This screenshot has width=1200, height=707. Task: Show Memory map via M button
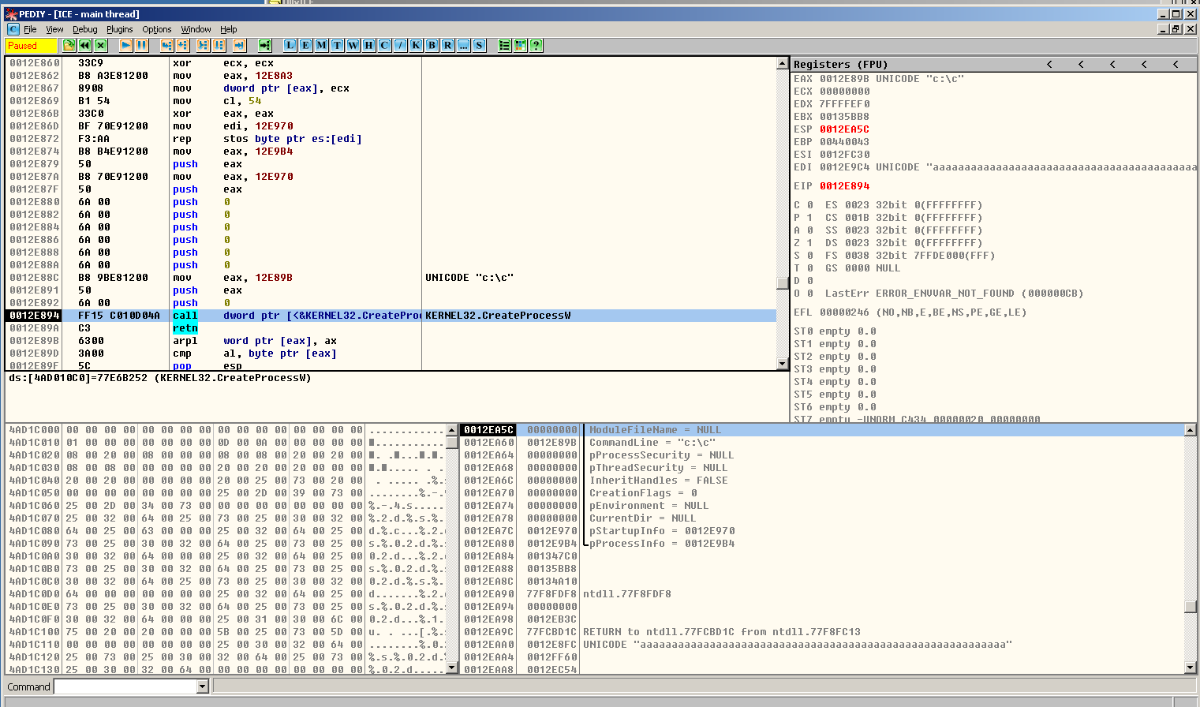(x=322, y=46)
